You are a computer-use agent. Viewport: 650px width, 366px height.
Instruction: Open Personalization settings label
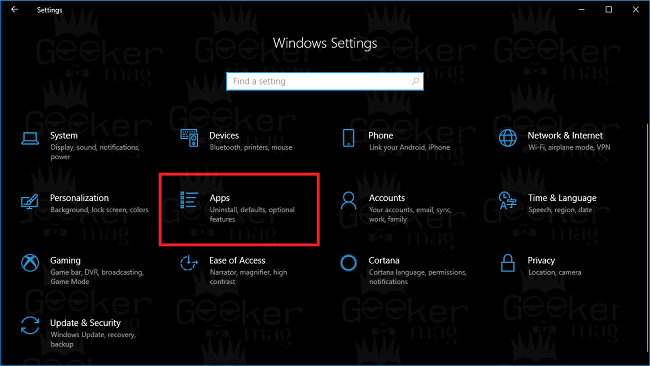[x=79, y=198]
